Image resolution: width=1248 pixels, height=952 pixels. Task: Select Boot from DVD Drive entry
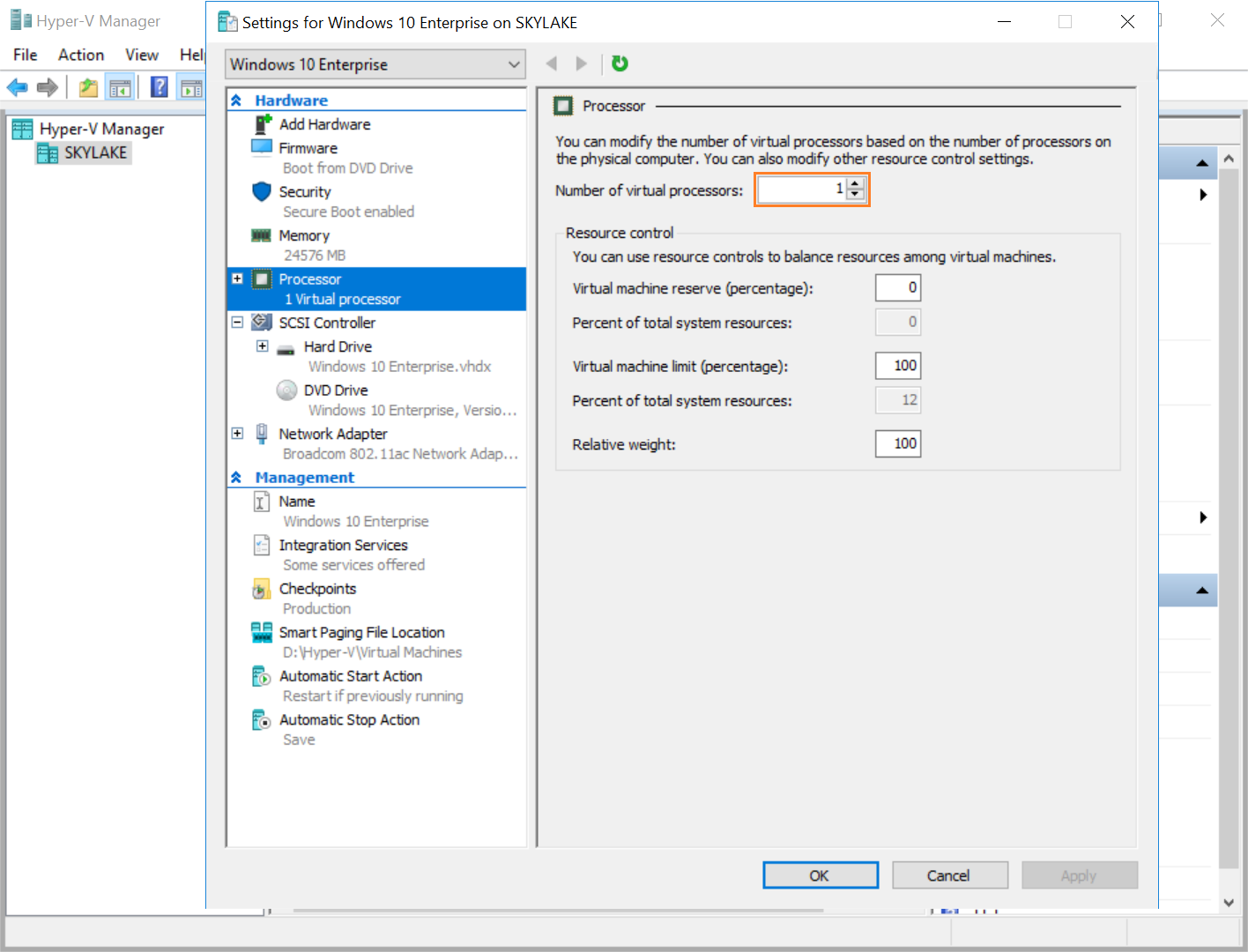pyautogui.click(x=347, y=168)
